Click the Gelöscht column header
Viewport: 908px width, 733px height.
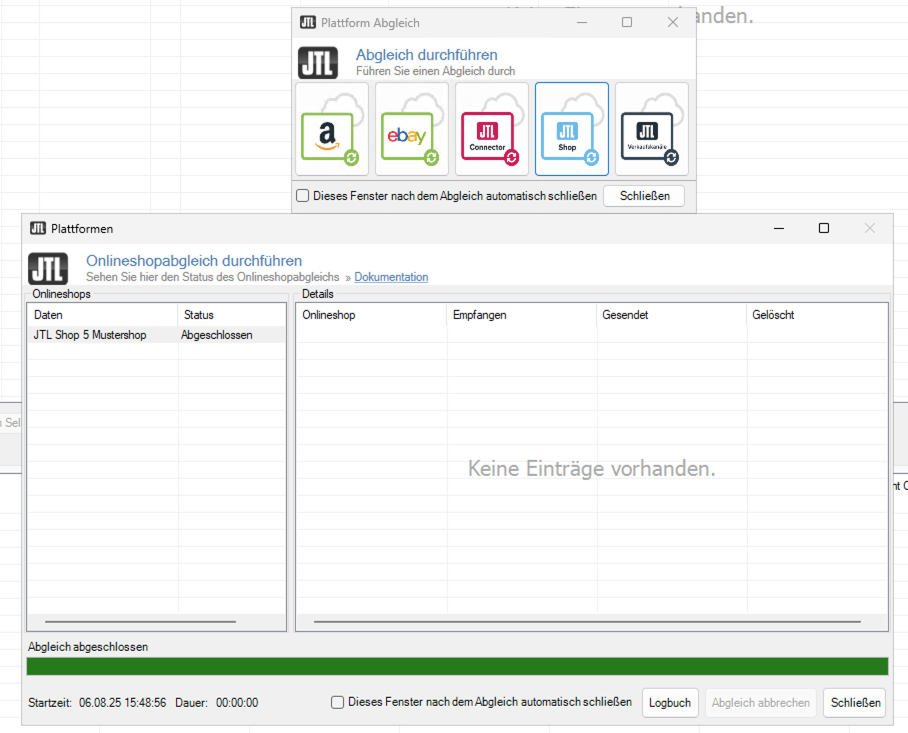(817, 315)
